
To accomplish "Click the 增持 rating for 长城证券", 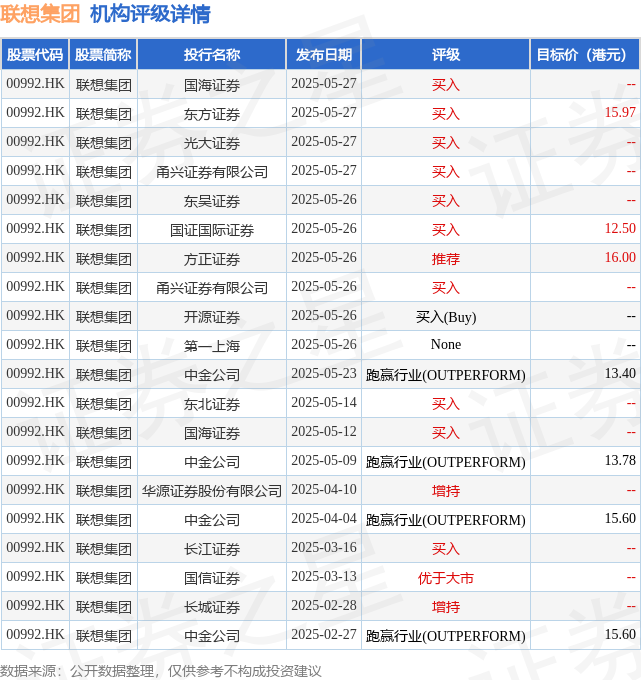I will pos(445,607).
